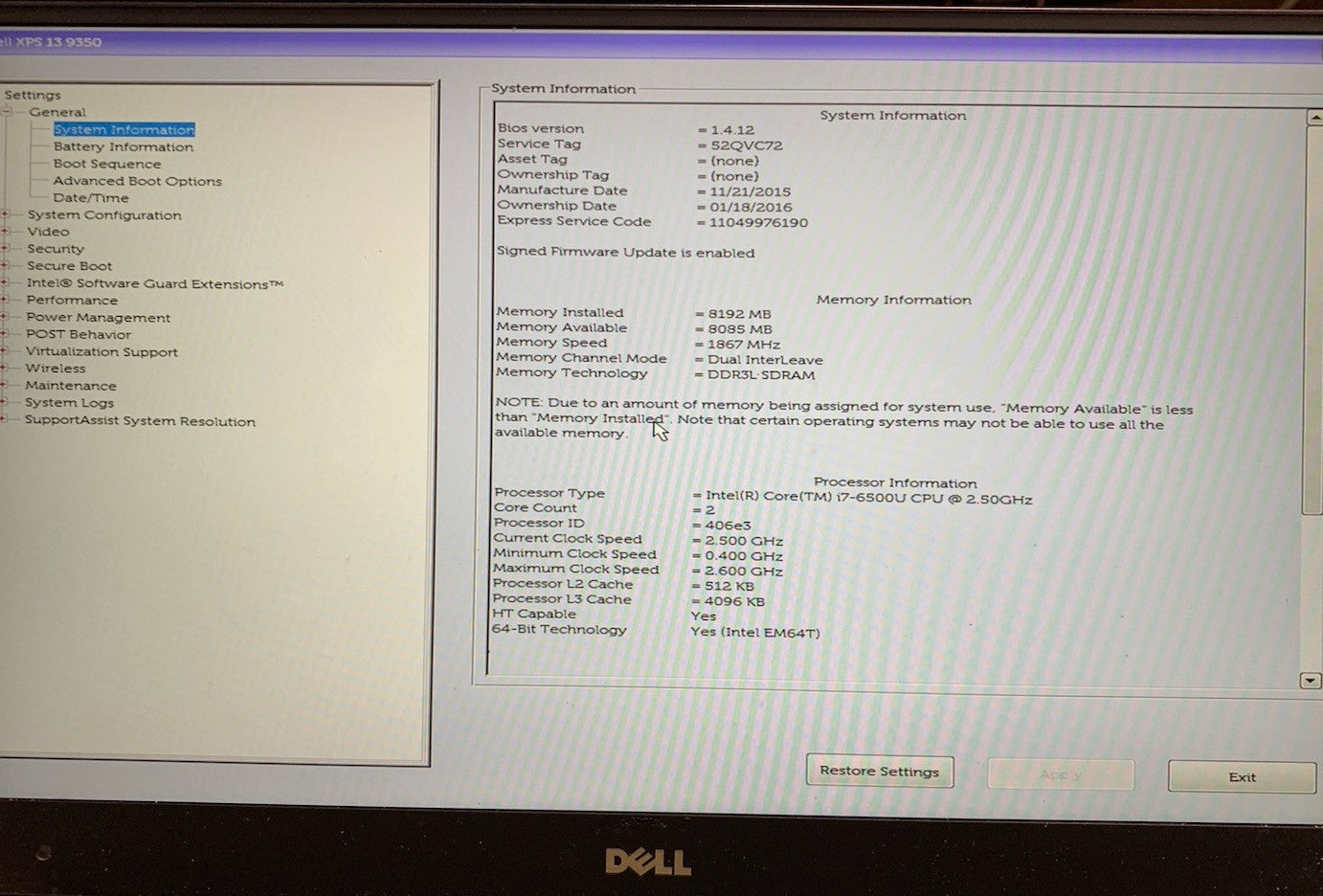Screen dimensions: 1323x896
Task: Select Battery Information in the General tree
Action: (x=123, y=147)
